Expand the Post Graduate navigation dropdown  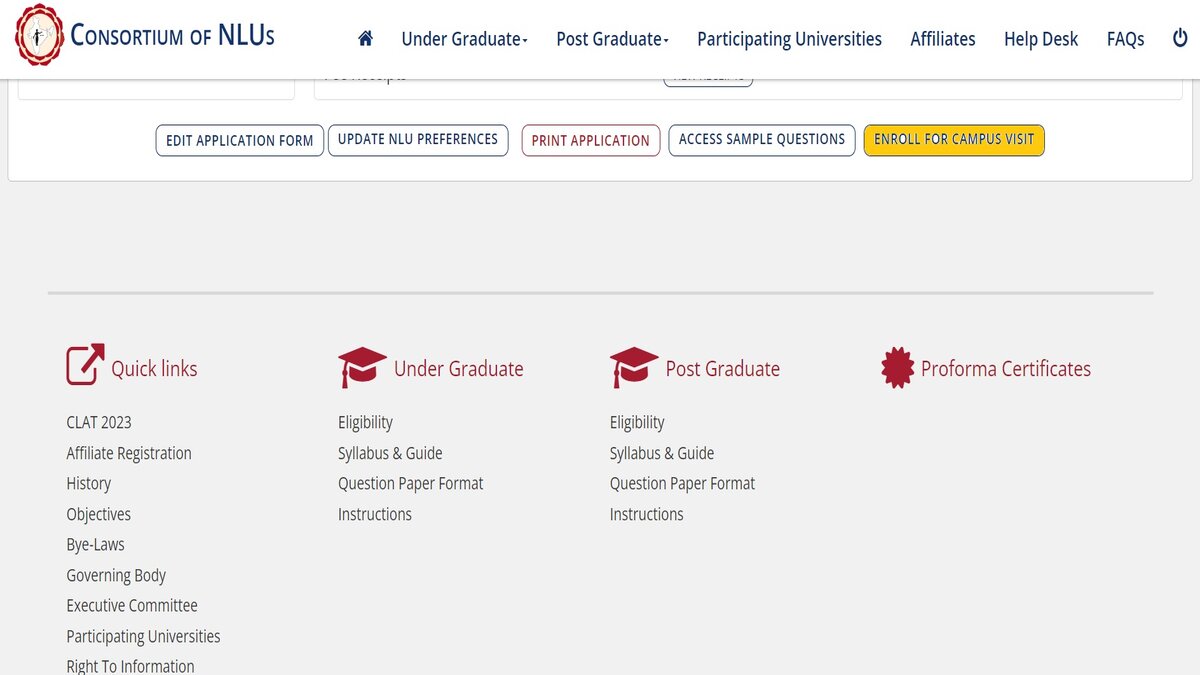coord(611,38)
